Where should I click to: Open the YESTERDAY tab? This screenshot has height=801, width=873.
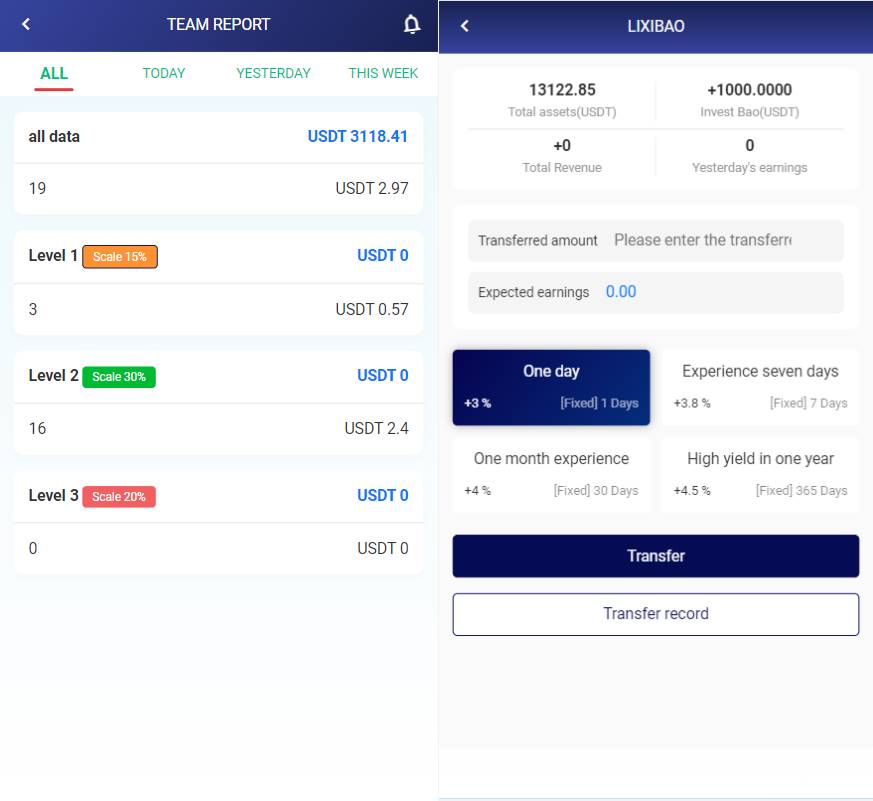tap(273, 73)
